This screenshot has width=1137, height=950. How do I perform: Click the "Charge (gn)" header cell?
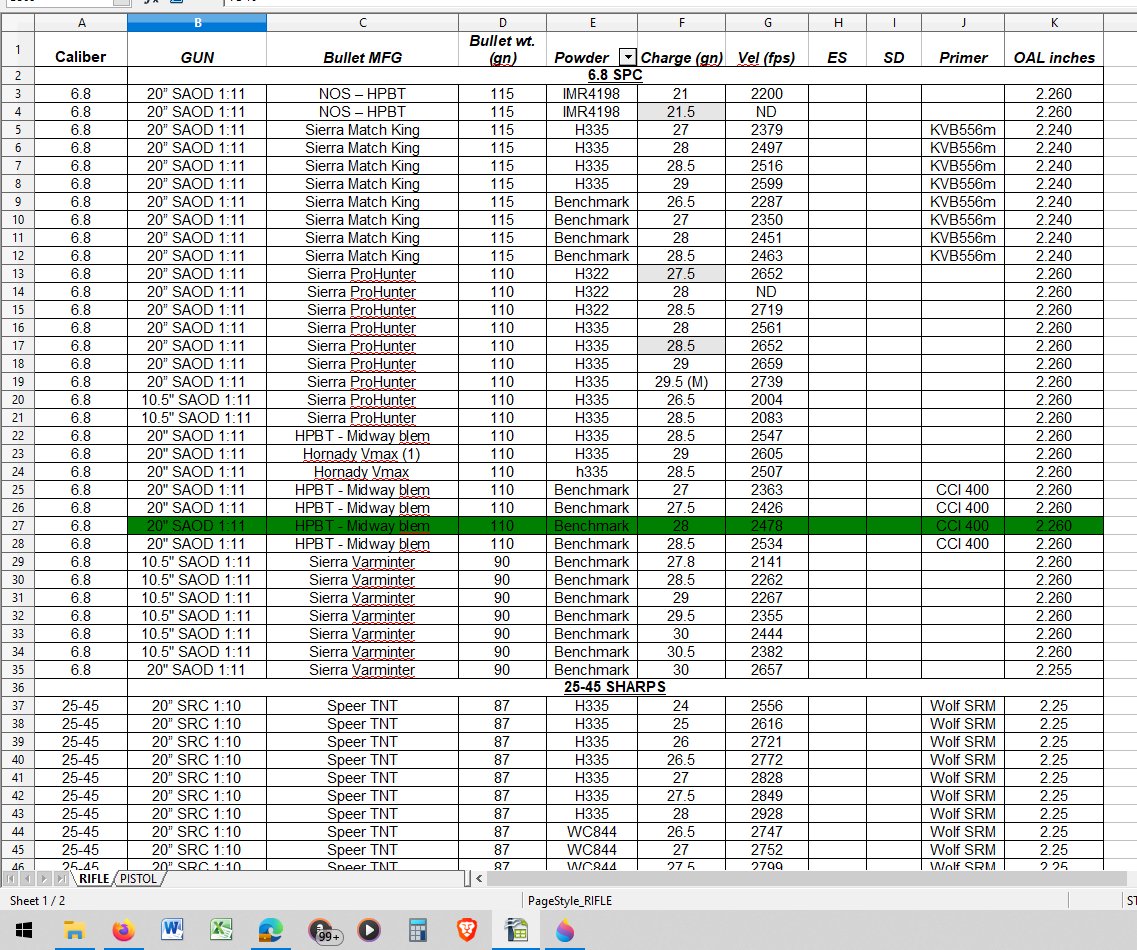(682, 49)
